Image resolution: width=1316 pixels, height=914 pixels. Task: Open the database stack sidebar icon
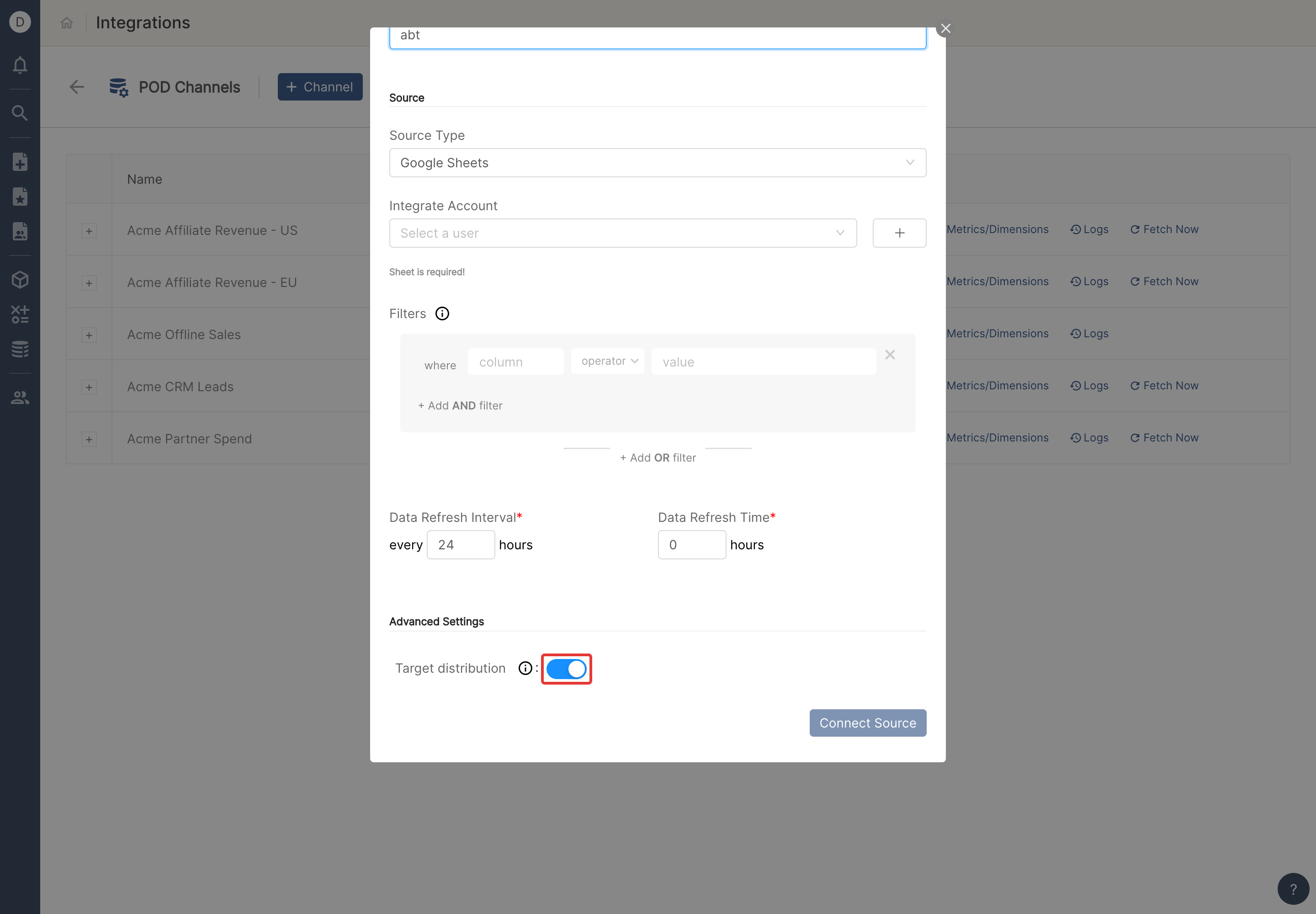pos(20,349)
